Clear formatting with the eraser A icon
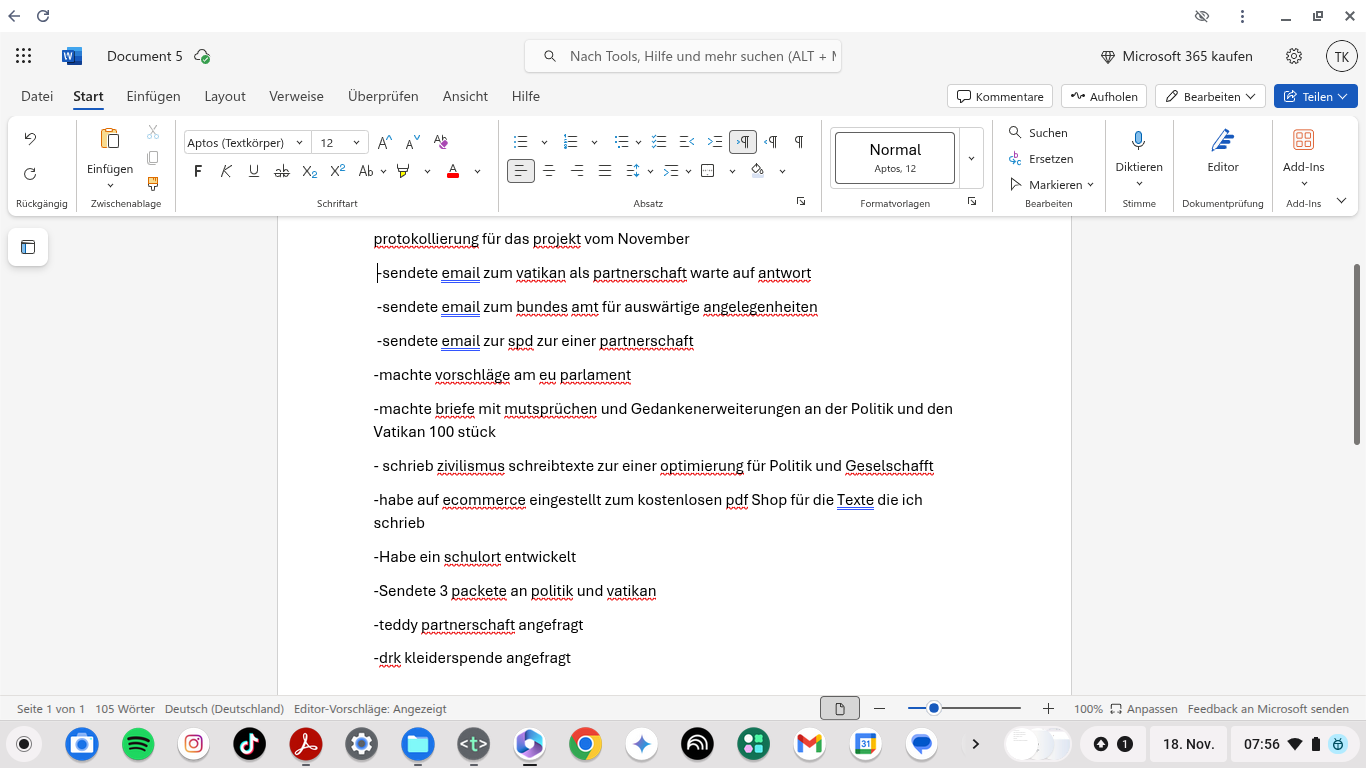1366x768 pixels. [x=441, y=142]
